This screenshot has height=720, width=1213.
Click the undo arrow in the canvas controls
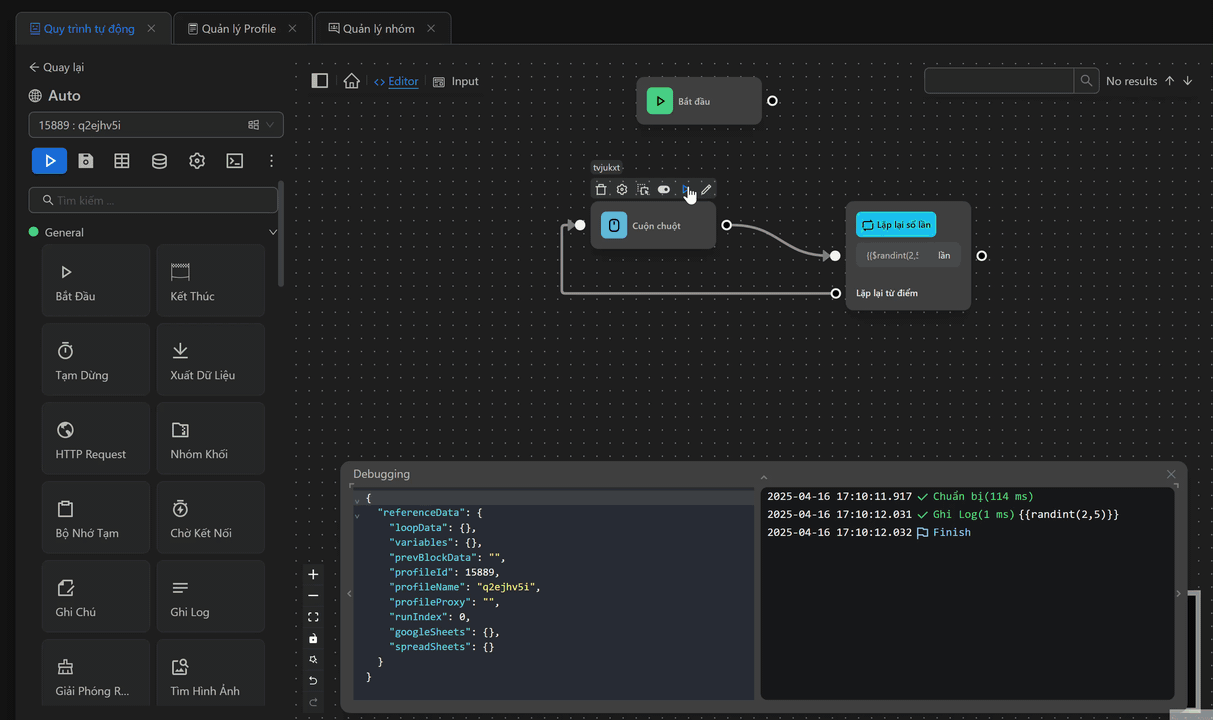[313, 681]
